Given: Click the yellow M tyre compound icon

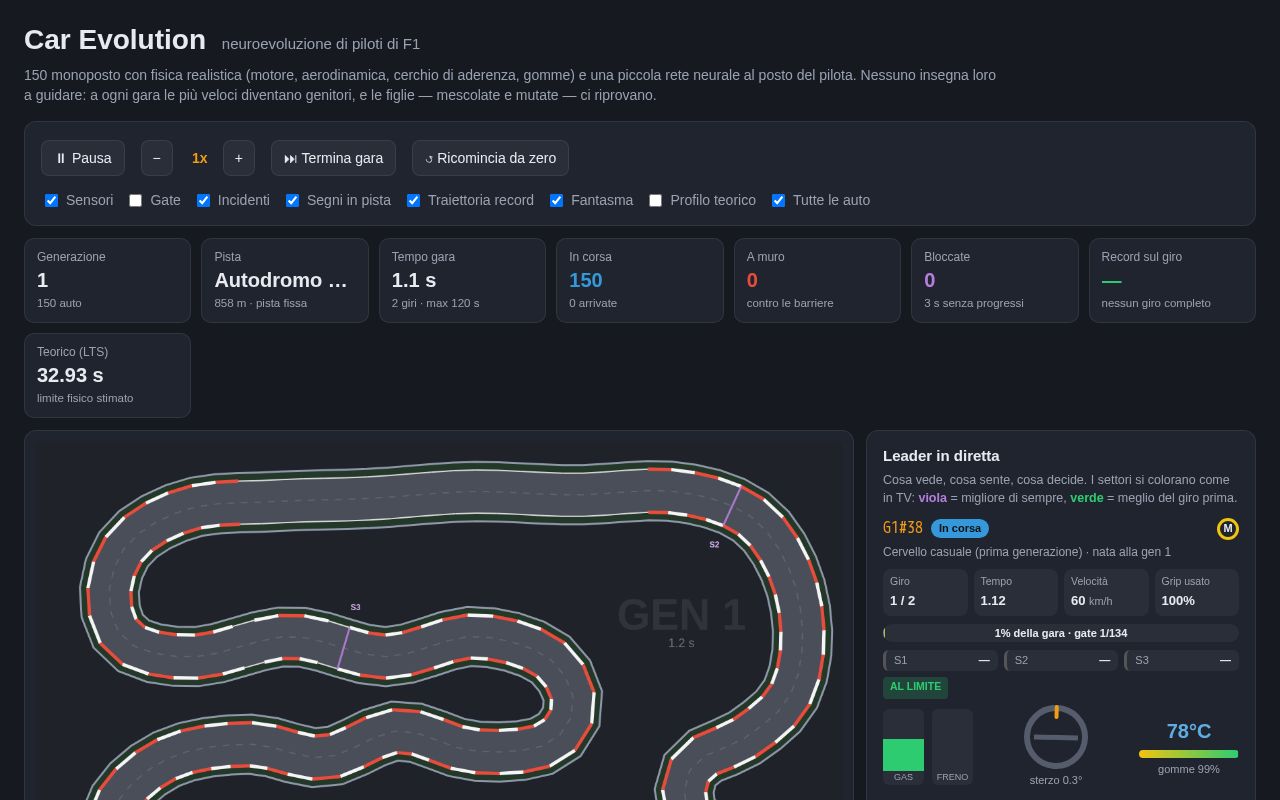Looking at the screenshot, I should pyautogui.click(x=1228, y=529).
